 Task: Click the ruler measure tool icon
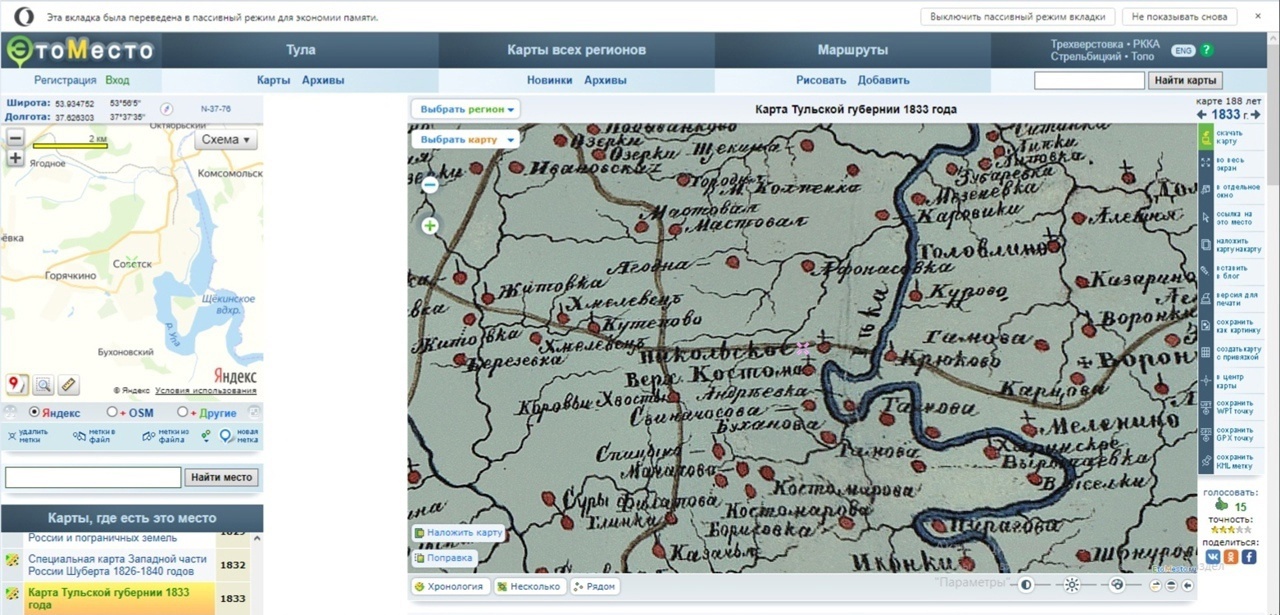tap(68, 384)
